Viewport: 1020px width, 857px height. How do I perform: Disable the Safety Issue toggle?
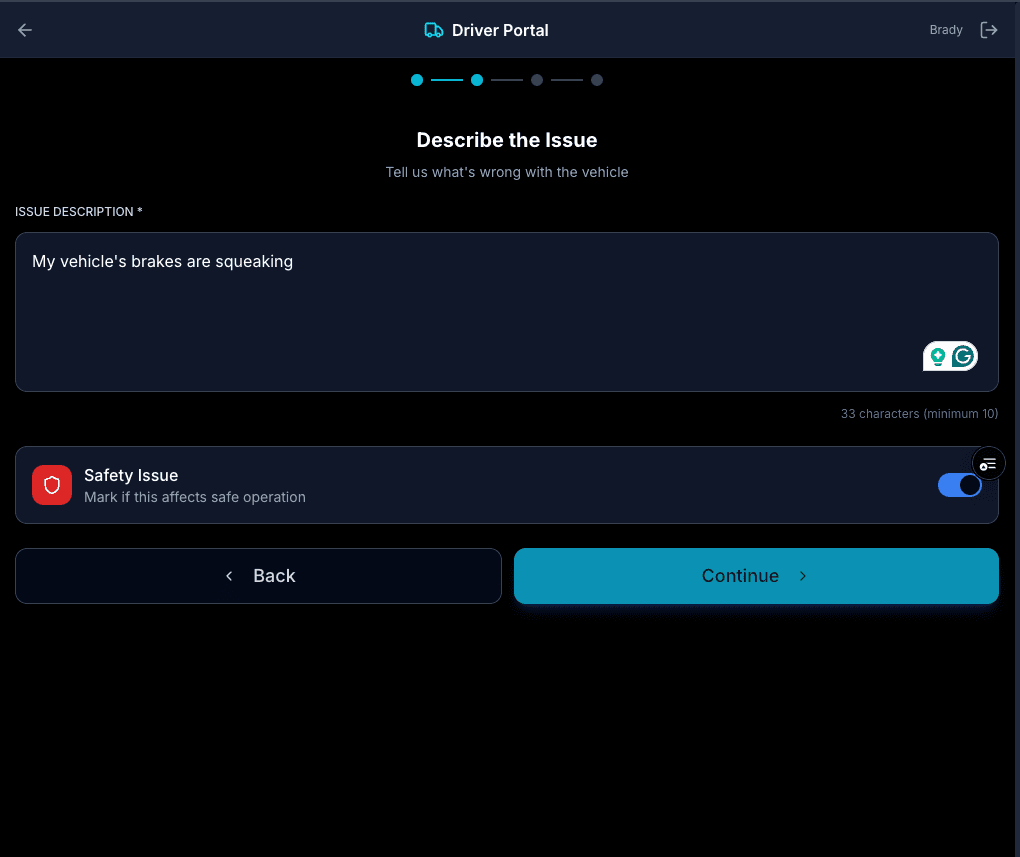(959, 484)
